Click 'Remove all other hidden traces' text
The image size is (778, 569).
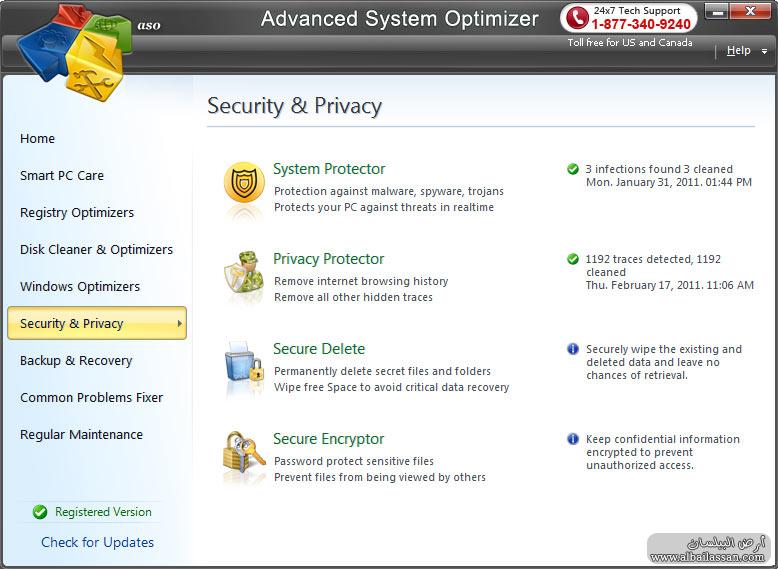[353, 297]
